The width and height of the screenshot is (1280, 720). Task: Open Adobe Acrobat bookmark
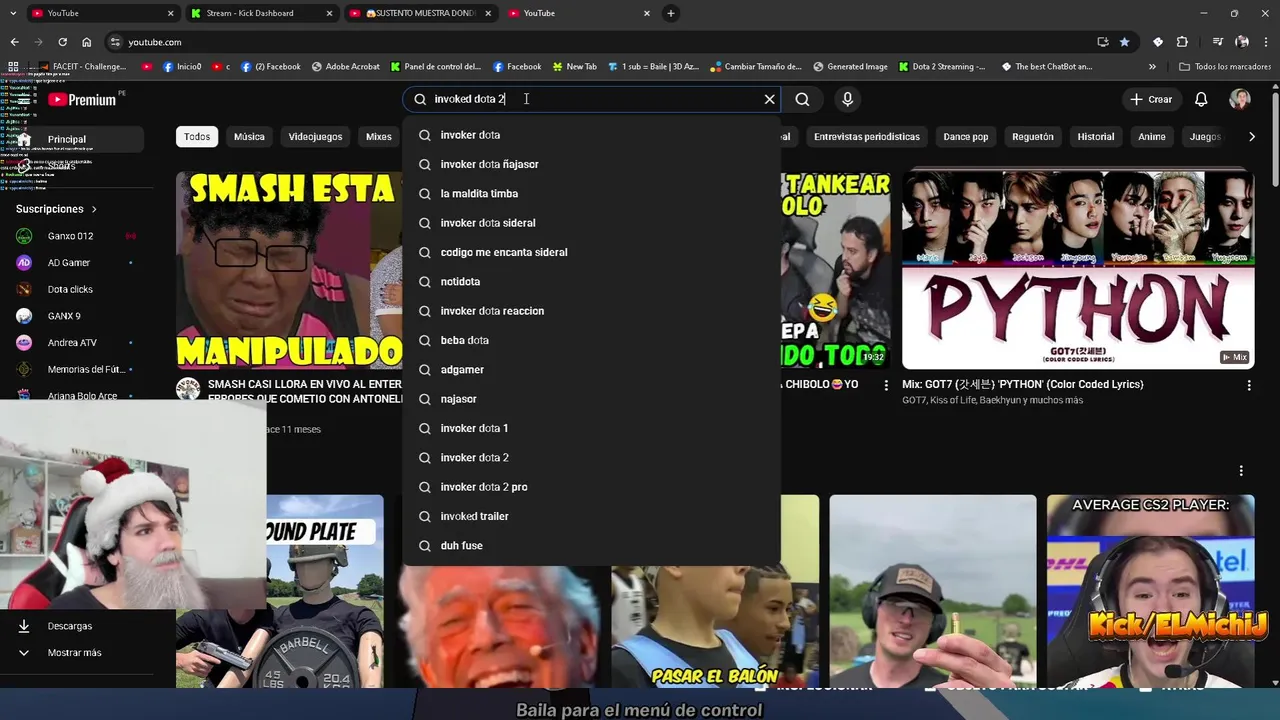point(346,67)
